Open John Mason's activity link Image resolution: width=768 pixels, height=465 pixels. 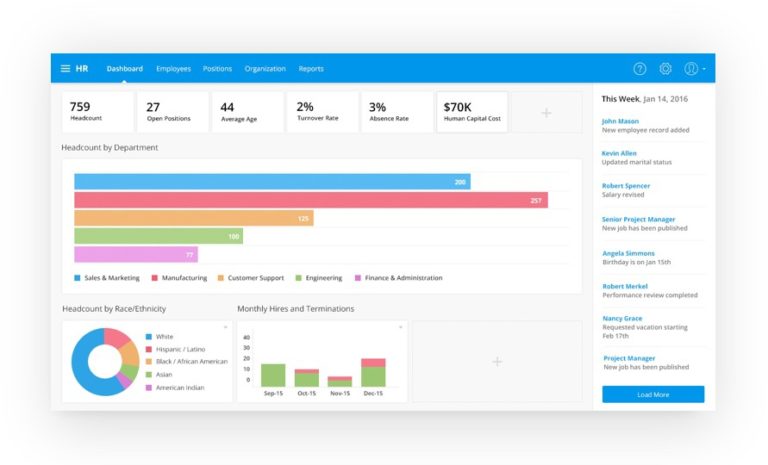(x=622, y=121)
